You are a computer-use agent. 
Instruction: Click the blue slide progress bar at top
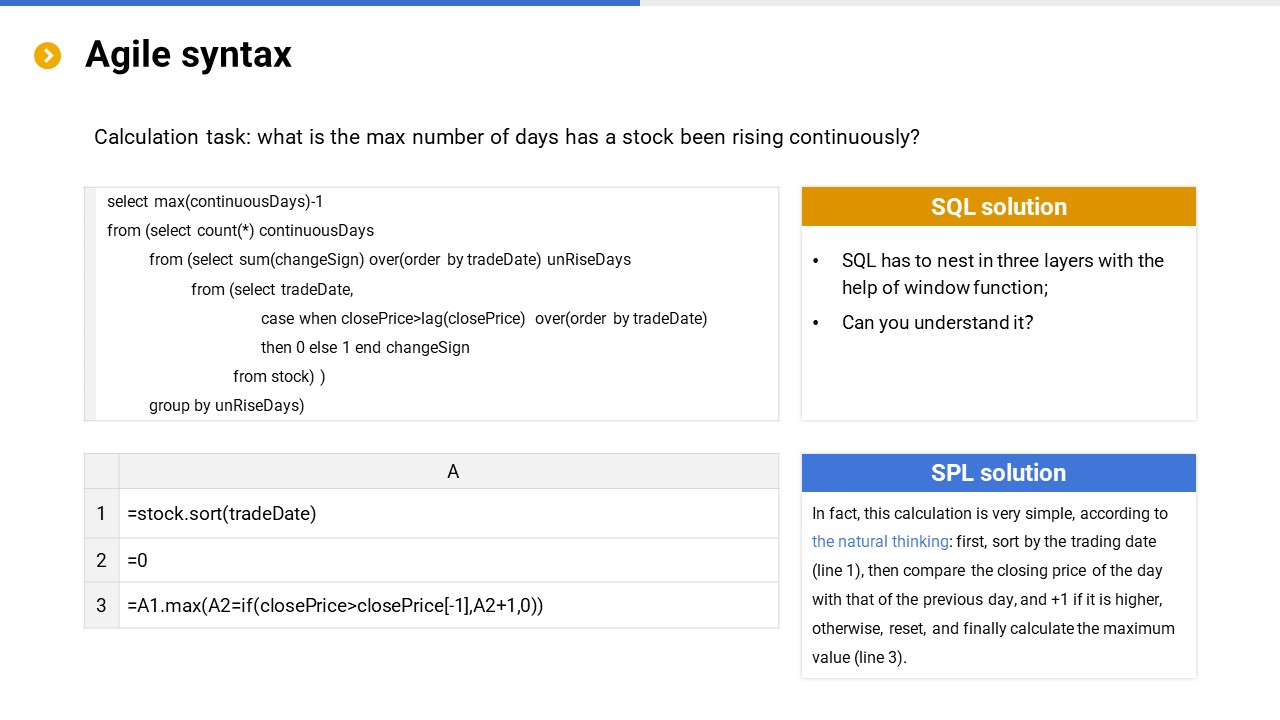pos(320,3)
